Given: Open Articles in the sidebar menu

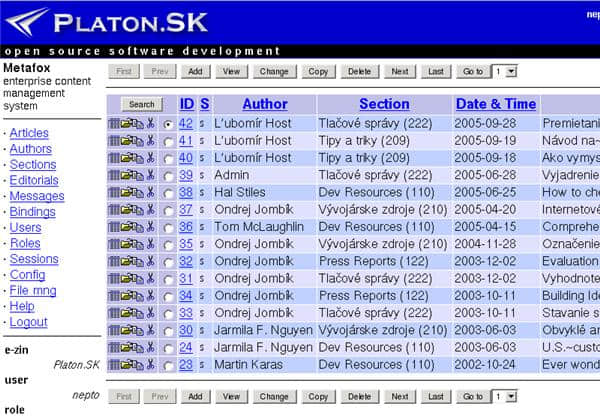Looking at the screenshot, I should click(x=29, y=133).
